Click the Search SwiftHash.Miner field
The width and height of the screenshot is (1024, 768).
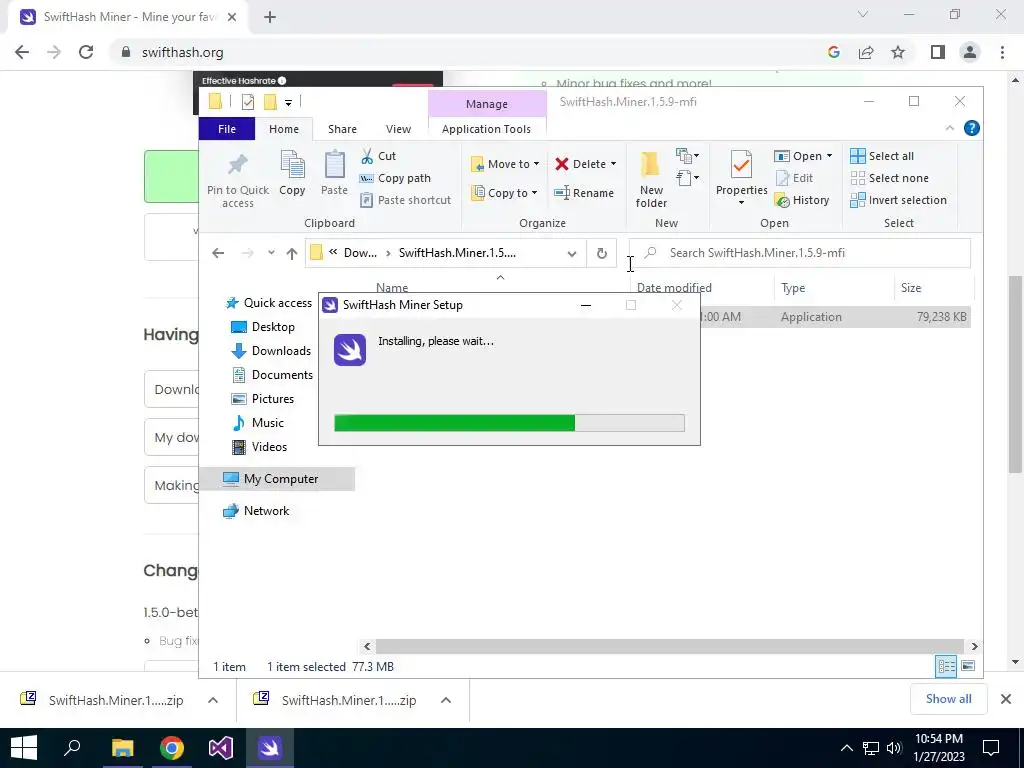point(800,253)
